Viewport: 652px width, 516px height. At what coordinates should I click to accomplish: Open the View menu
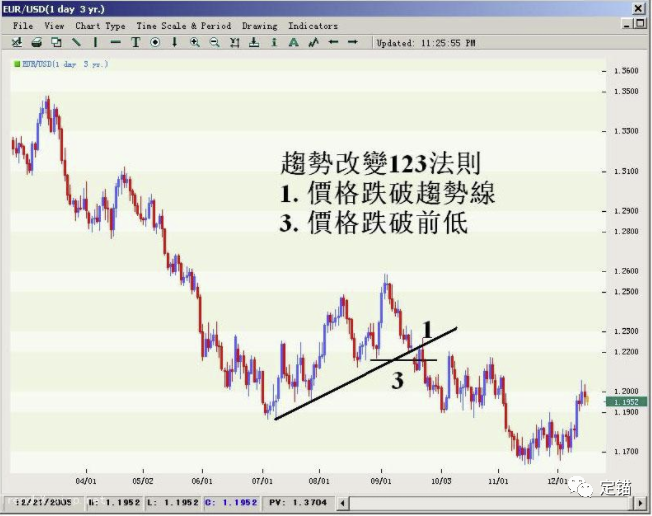(54, 26)
